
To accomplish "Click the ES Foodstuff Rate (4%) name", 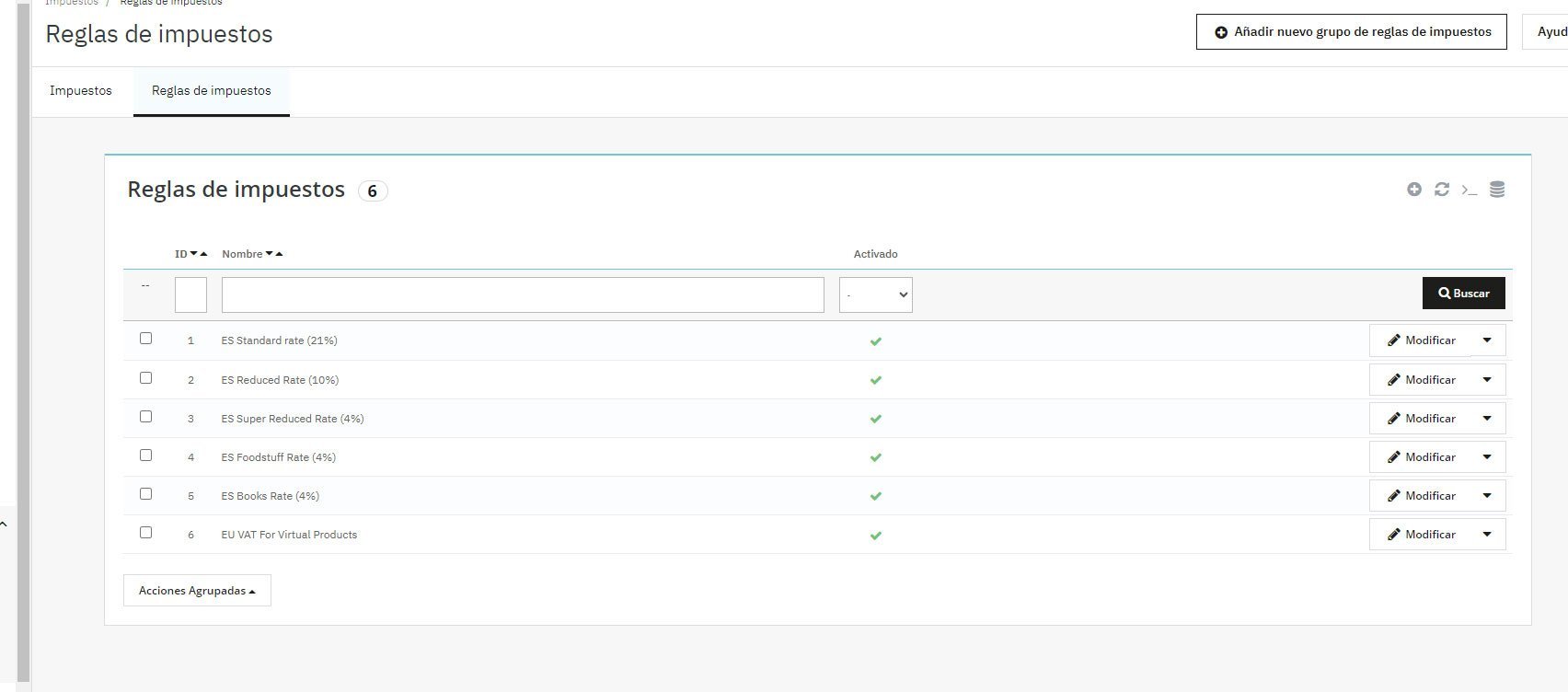I will tap(278, 457).
